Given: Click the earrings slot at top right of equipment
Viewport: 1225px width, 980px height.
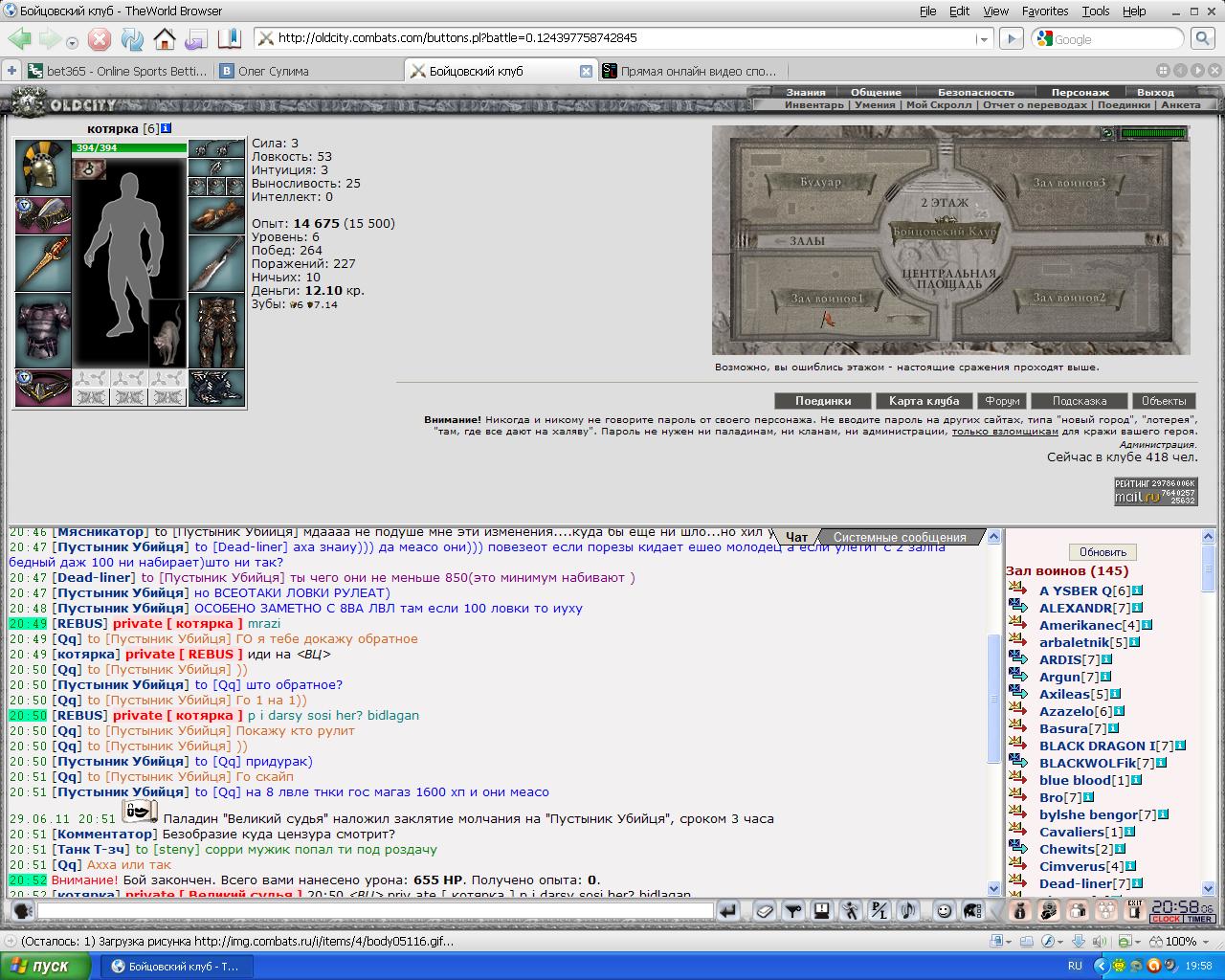Looking at the screenshot, I should (216, 148).
